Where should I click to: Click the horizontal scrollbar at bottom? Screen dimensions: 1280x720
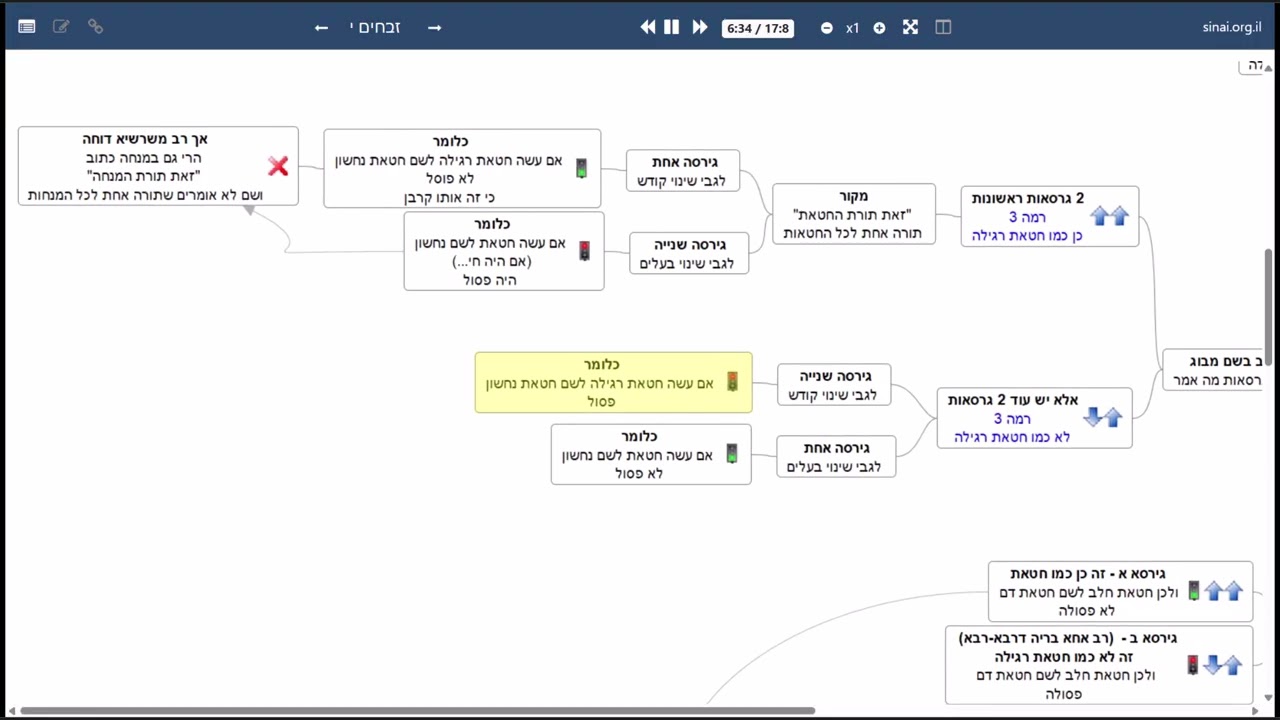point(418,711)
